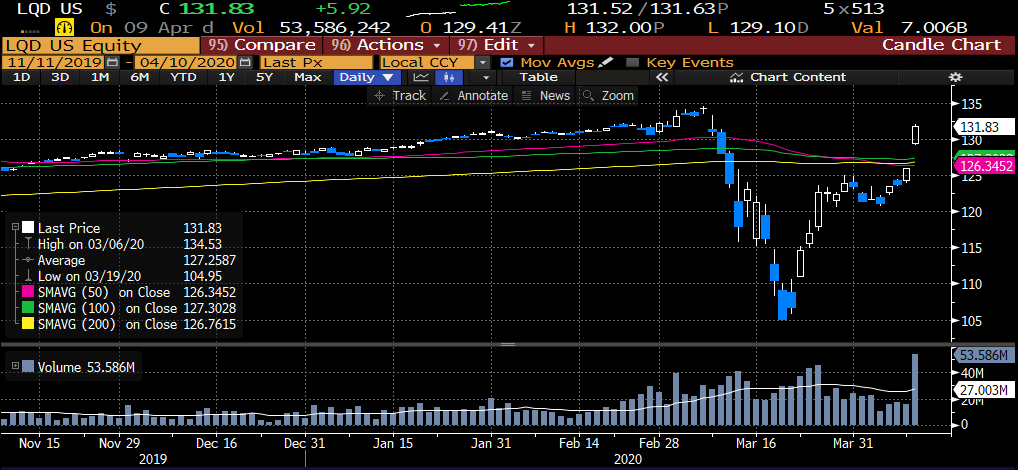This screenshot has width=1018, height=470.
Task: Open the end date calendar picker icon
Action: (244, 62)
